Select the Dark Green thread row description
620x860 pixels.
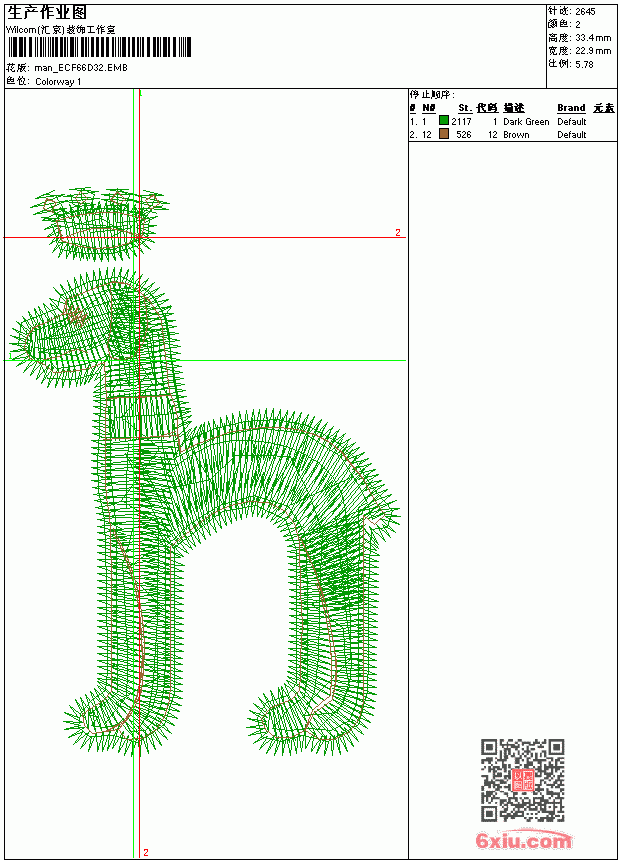click(x=526, y=122)
